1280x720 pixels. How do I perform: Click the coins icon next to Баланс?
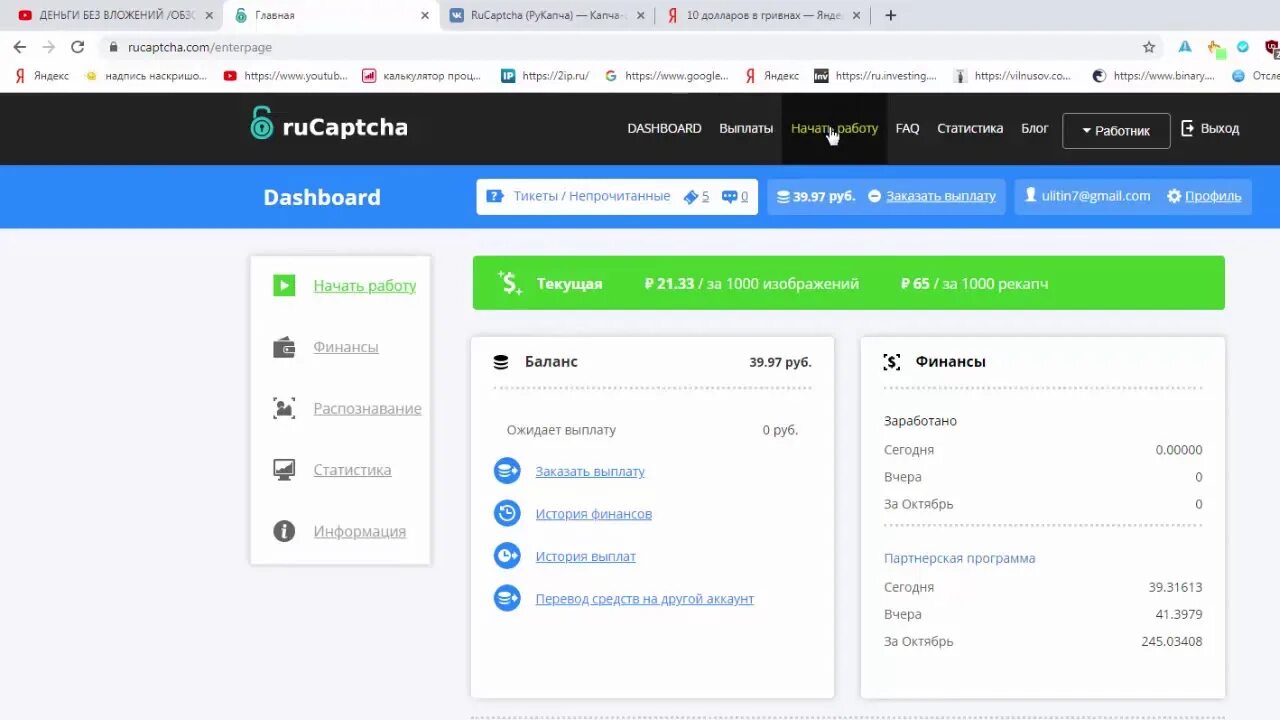click(501, 362)
